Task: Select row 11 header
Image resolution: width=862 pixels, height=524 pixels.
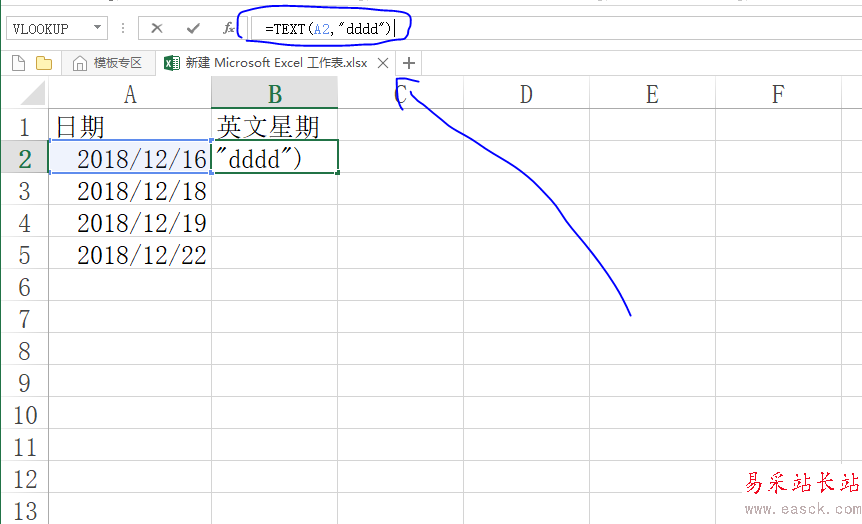Action: coord(24,446)
